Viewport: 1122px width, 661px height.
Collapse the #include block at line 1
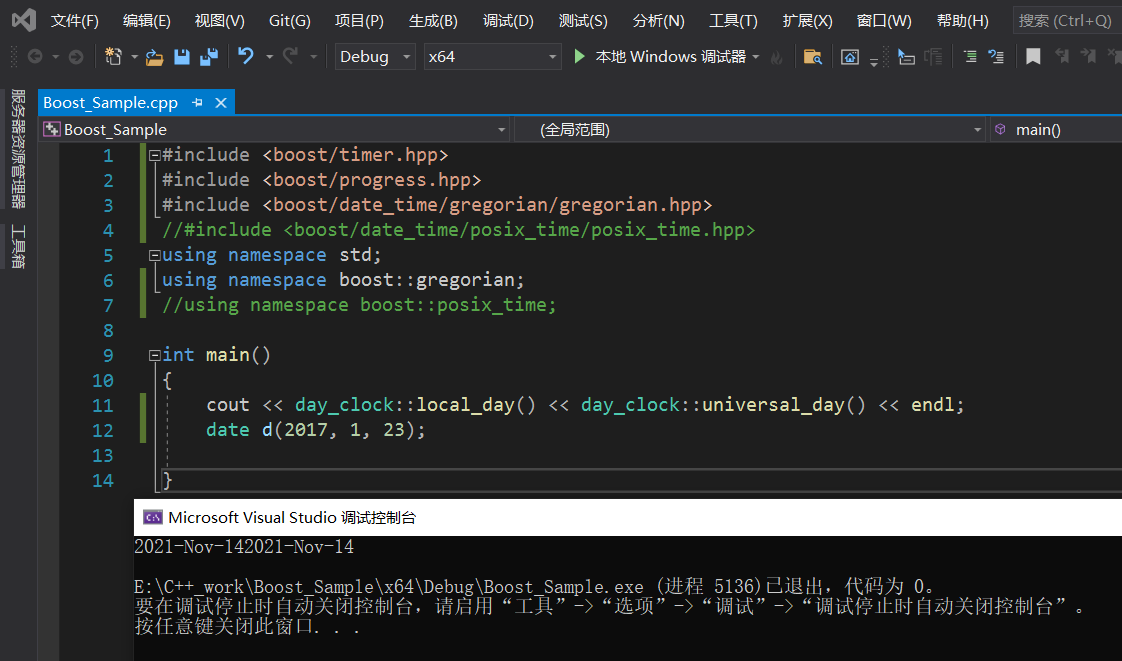tap(155, 155)
